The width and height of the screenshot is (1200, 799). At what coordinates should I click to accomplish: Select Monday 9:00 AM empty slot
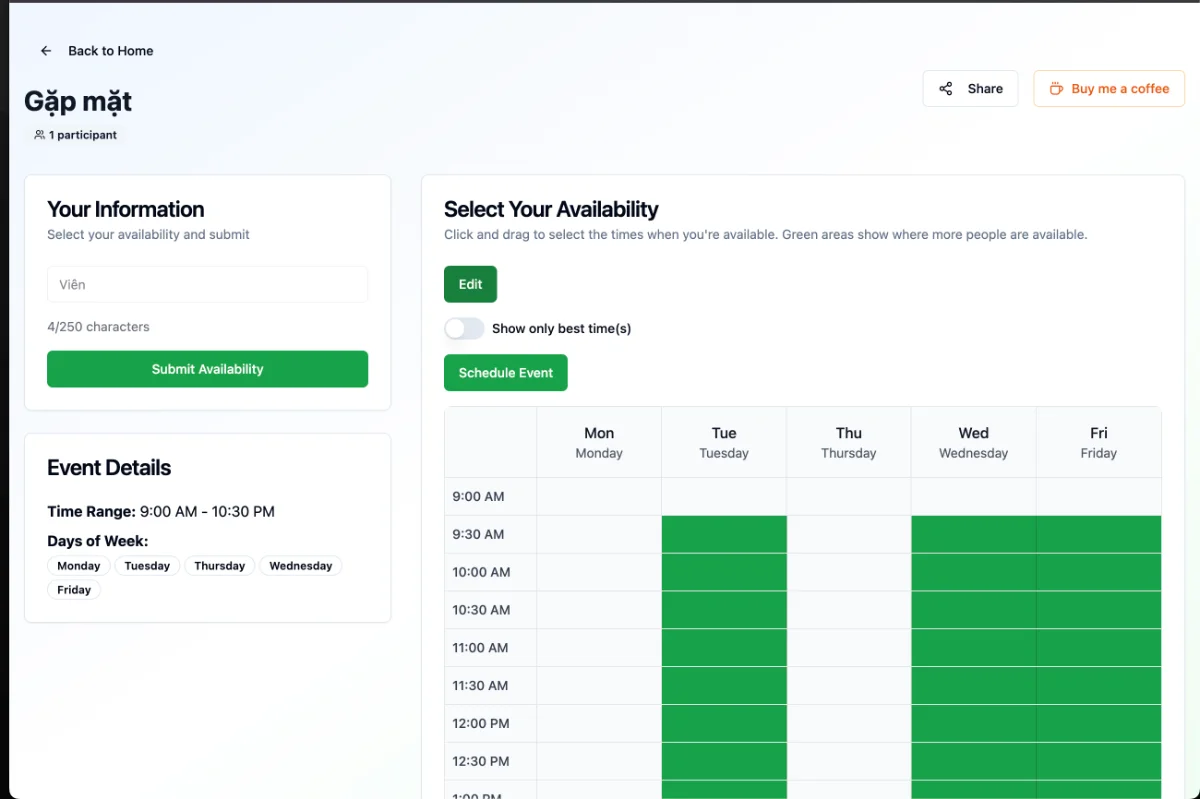pos(599,497)
